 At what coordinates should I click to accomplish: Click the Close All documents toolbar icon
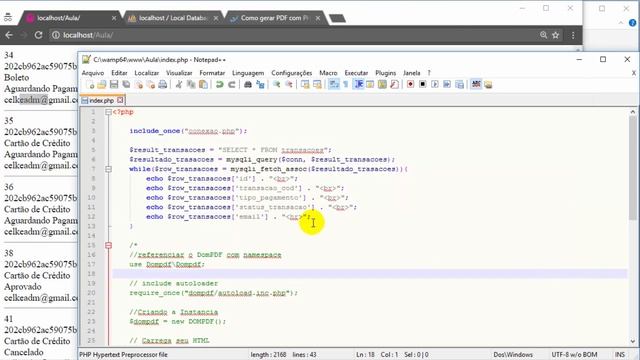(x=151, y=84)
